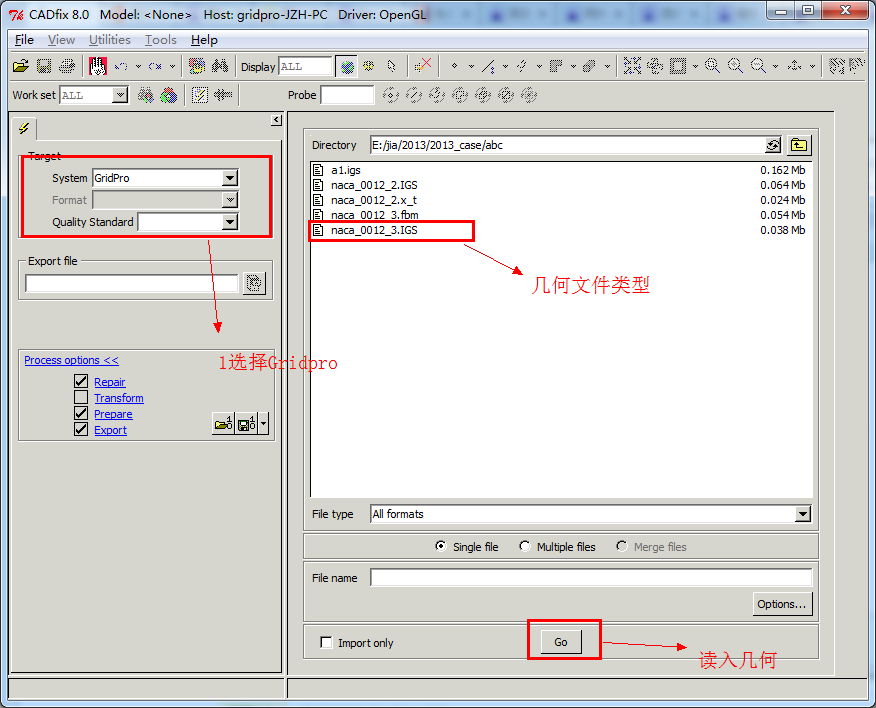Select the Multiple files radio button

[x=524, y=547]
